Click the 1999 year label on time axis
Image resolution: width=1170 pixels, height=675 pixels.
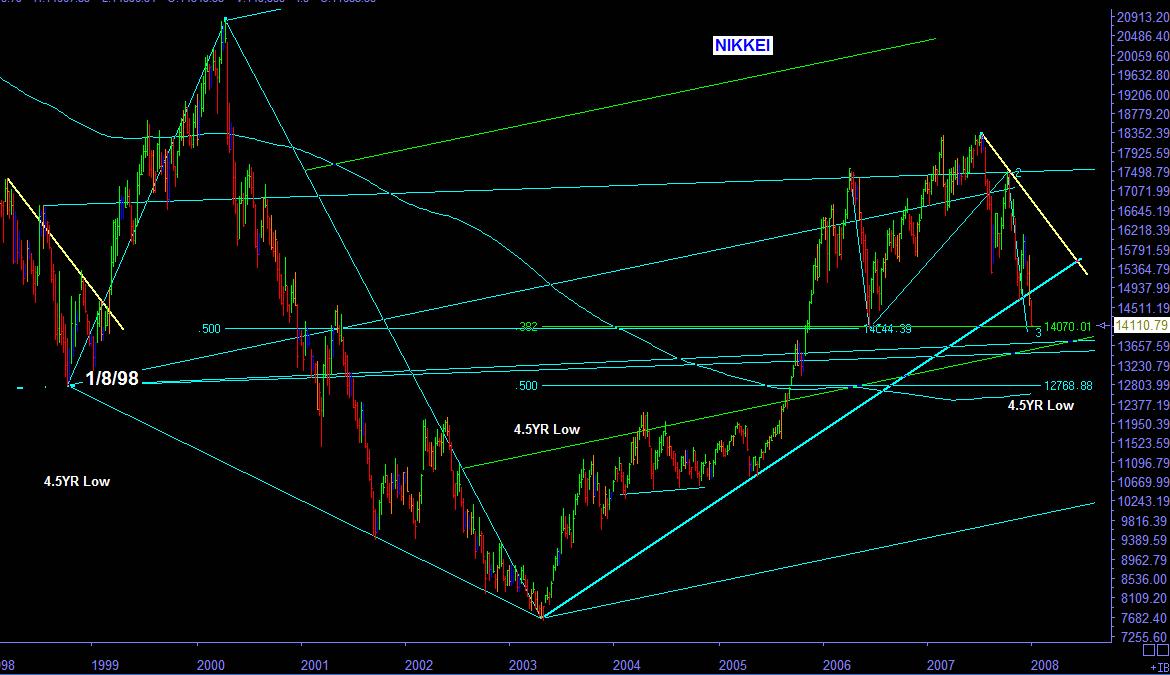tap(105, 665)
